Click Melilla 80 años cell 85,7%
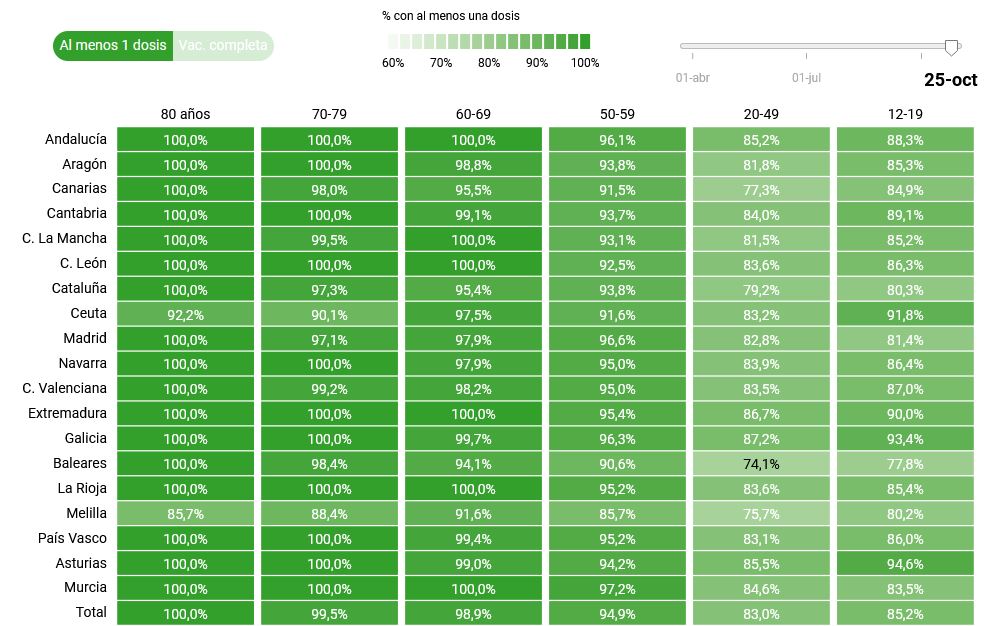989x626 pixels. tap(185, 514)
